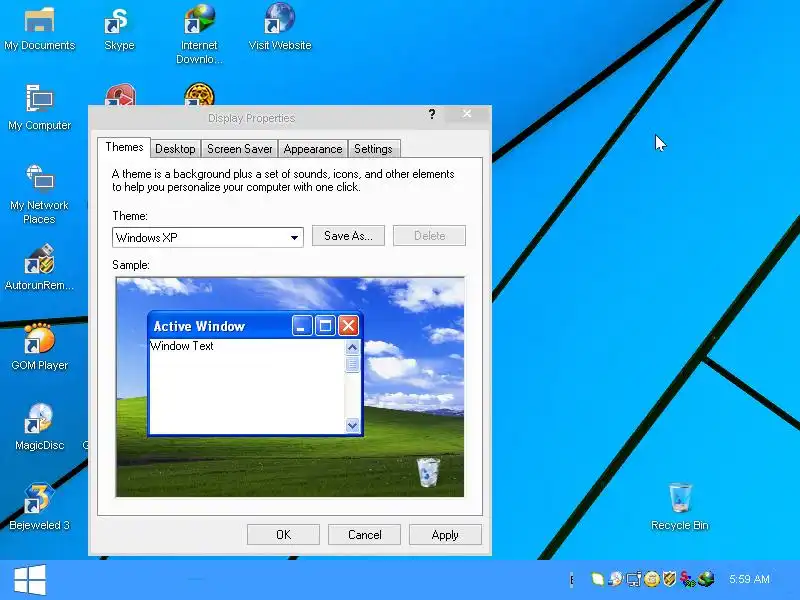This screenshot has width=800, height=600.
Task: Click the green leaf tray icon
Action: 597,579
